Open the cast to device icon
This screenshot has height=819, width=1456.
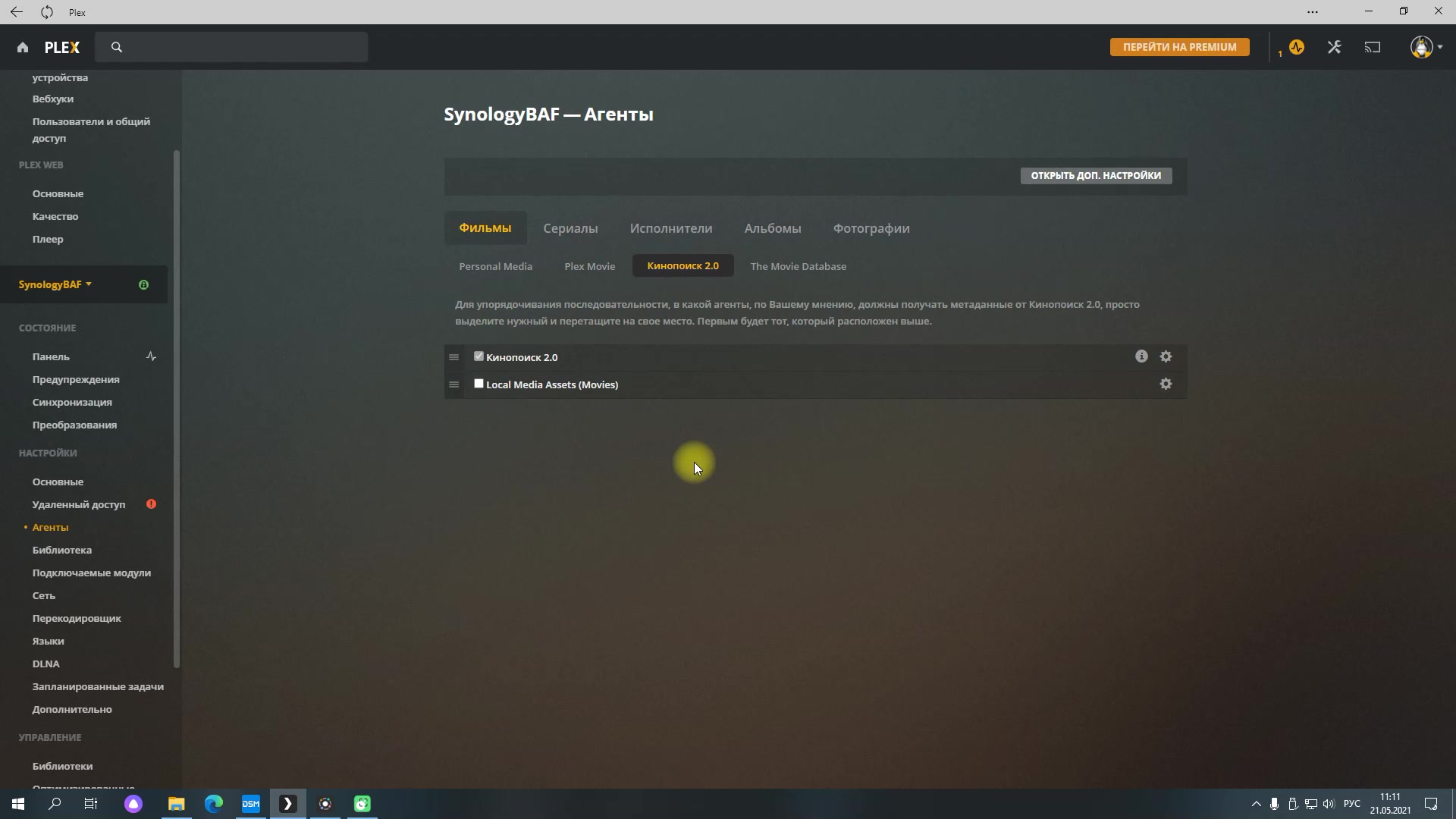pyautogui.click(x=1373, y=47)
